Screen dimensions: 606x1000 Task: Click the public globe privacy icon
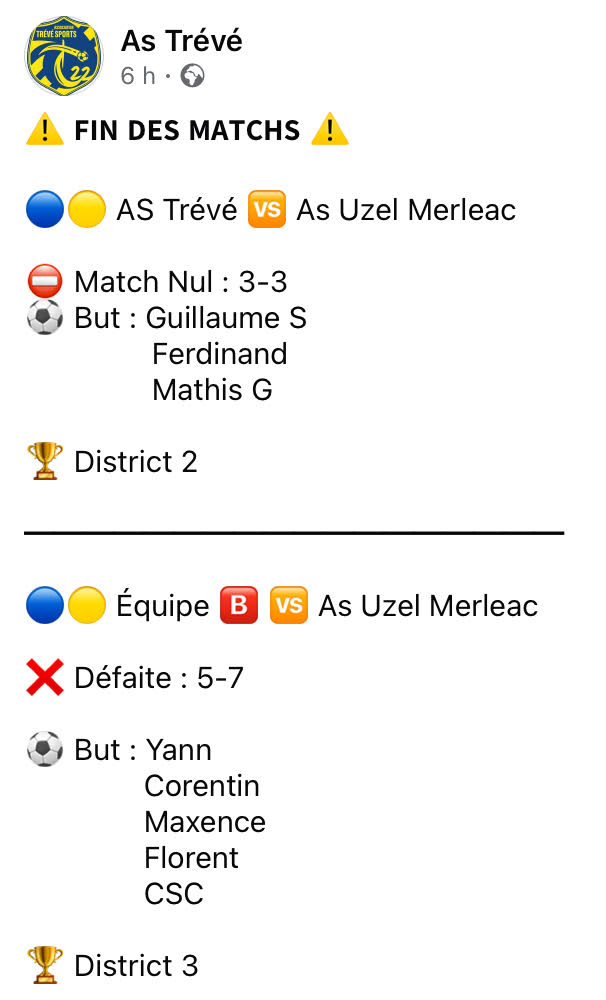[x=192, y=76]
